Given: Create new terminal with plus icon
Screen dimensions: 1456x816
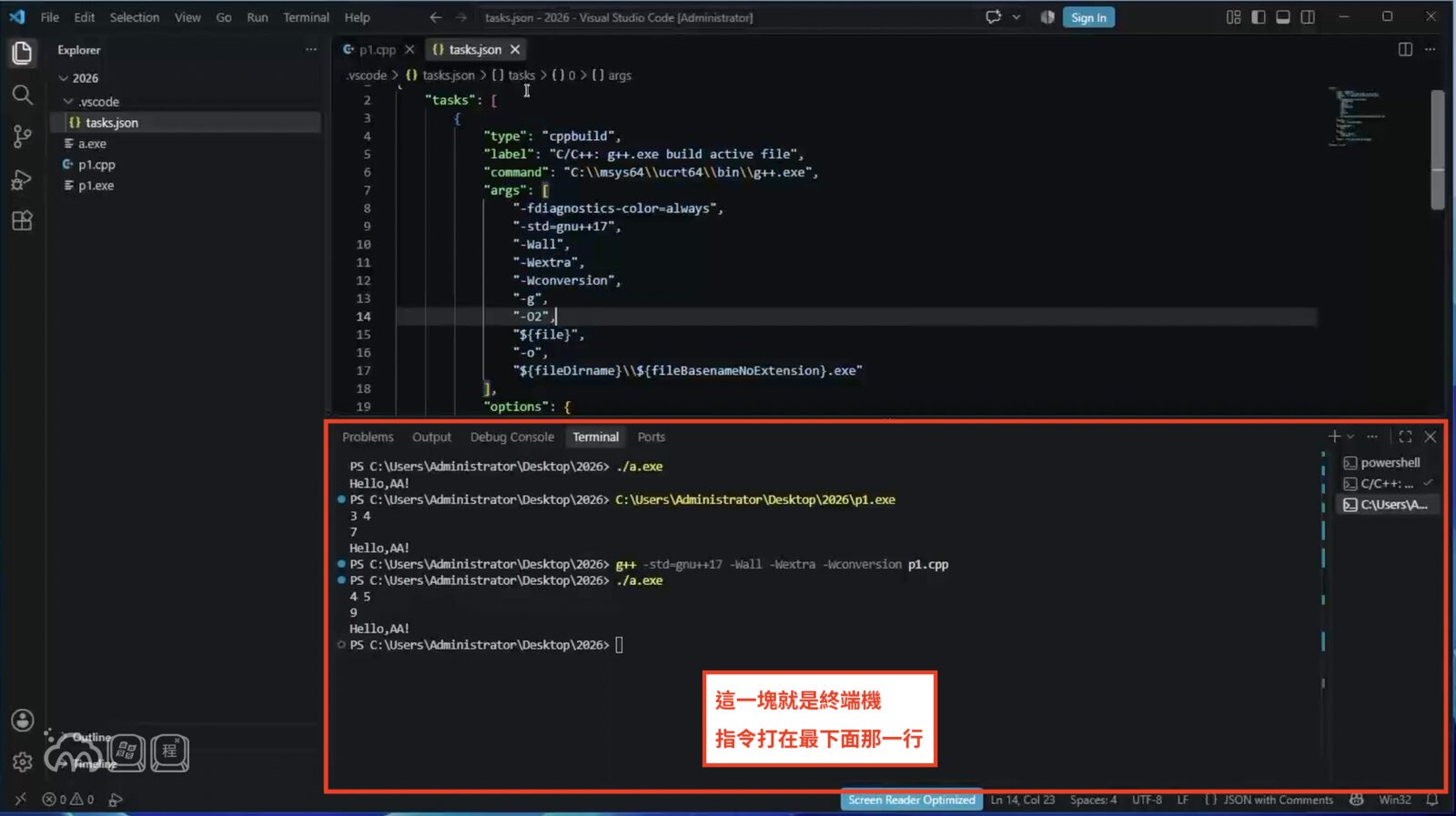Looking at the screenshot, I should [1334, 437].
